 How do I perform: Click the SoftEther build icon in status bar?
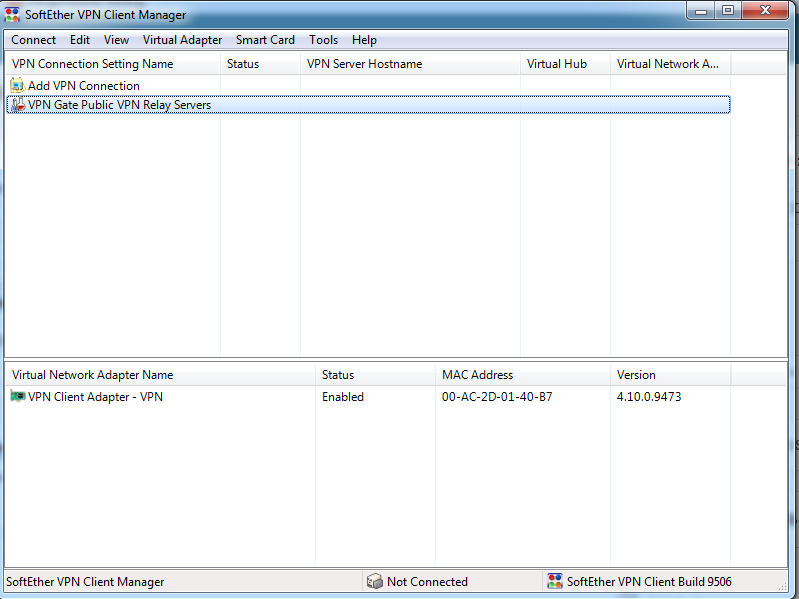(555, 581)
